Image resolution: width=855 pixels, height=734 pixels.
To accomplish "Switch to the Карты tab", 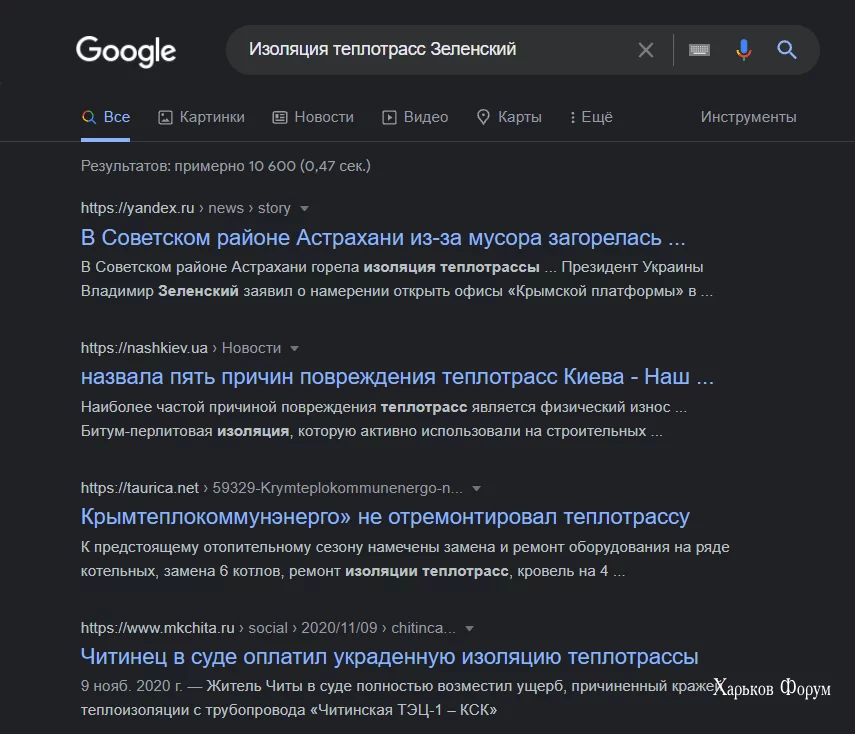I will [x=509, y=117].
